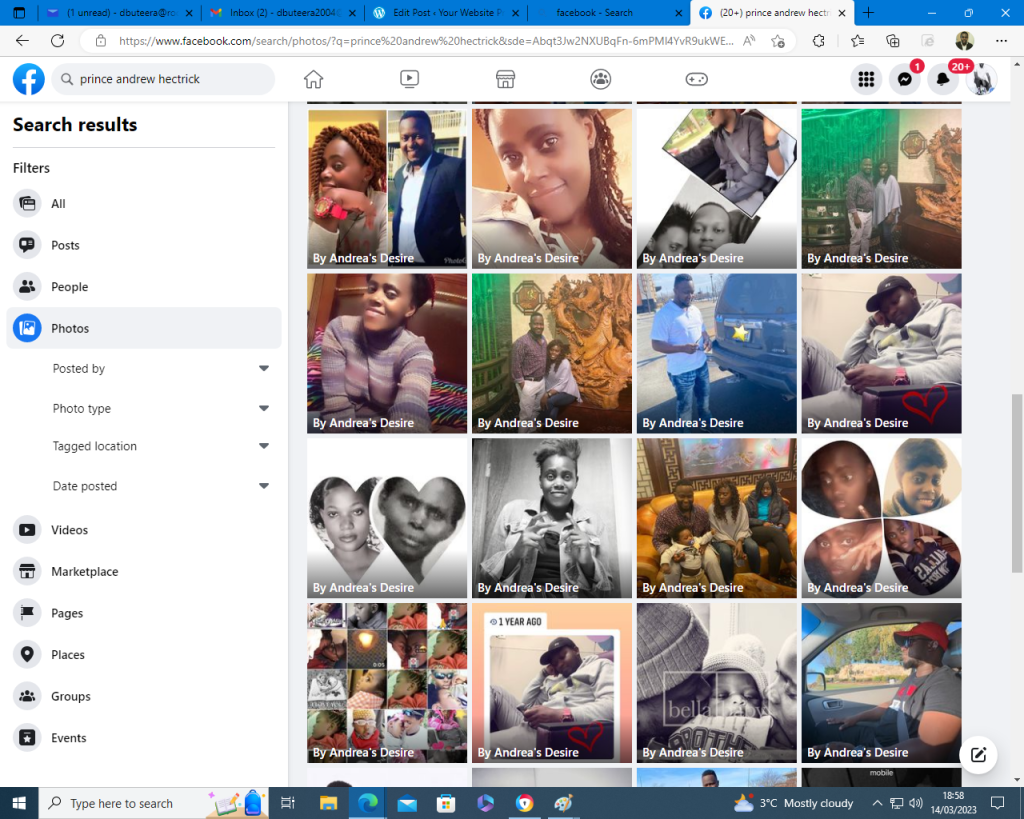This screenshot has height=819, width=1024.
Task: Open Windows Start menu on taskbar
Action: pyautogui.click(x=19, y=803)
